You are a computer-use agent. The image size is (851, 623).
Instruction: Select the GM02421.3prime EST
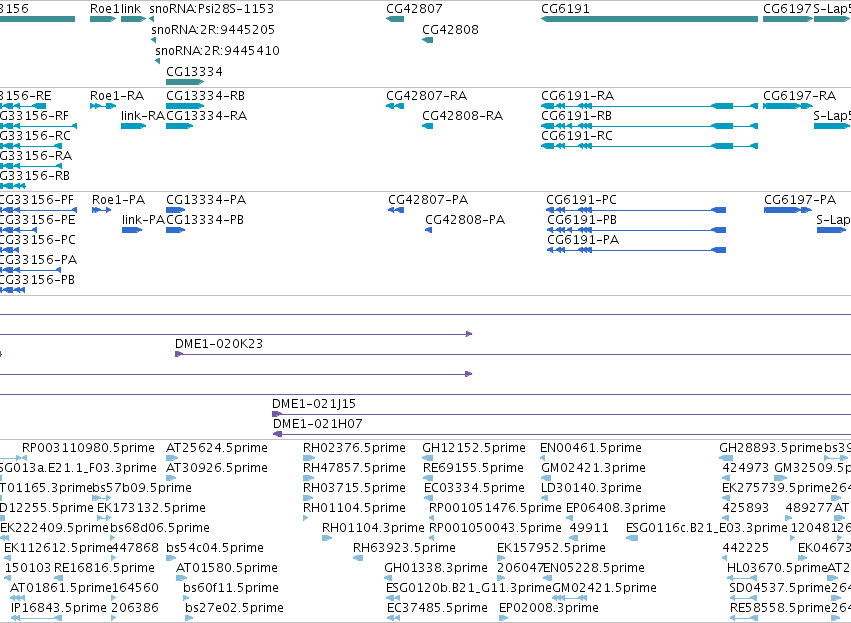(544, 478)
